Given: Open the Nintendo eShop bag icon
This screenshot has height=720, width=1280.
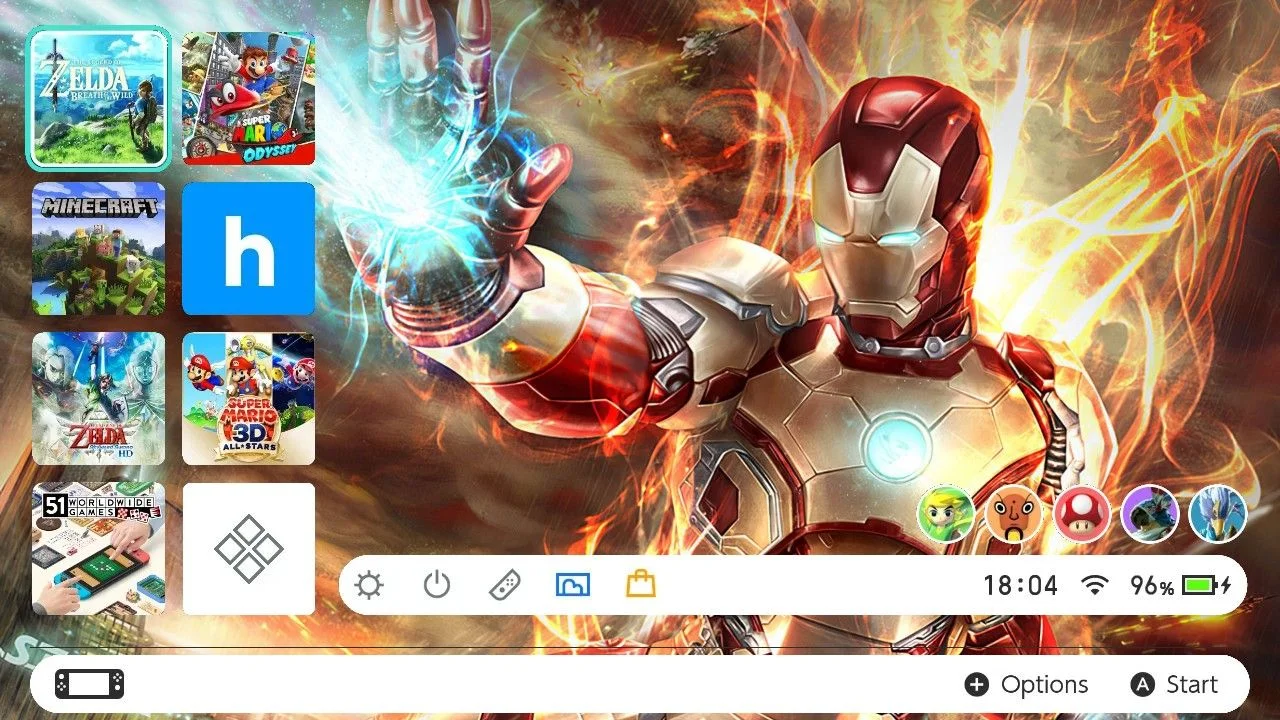Looking at the screenshot, I should point(641,584).
